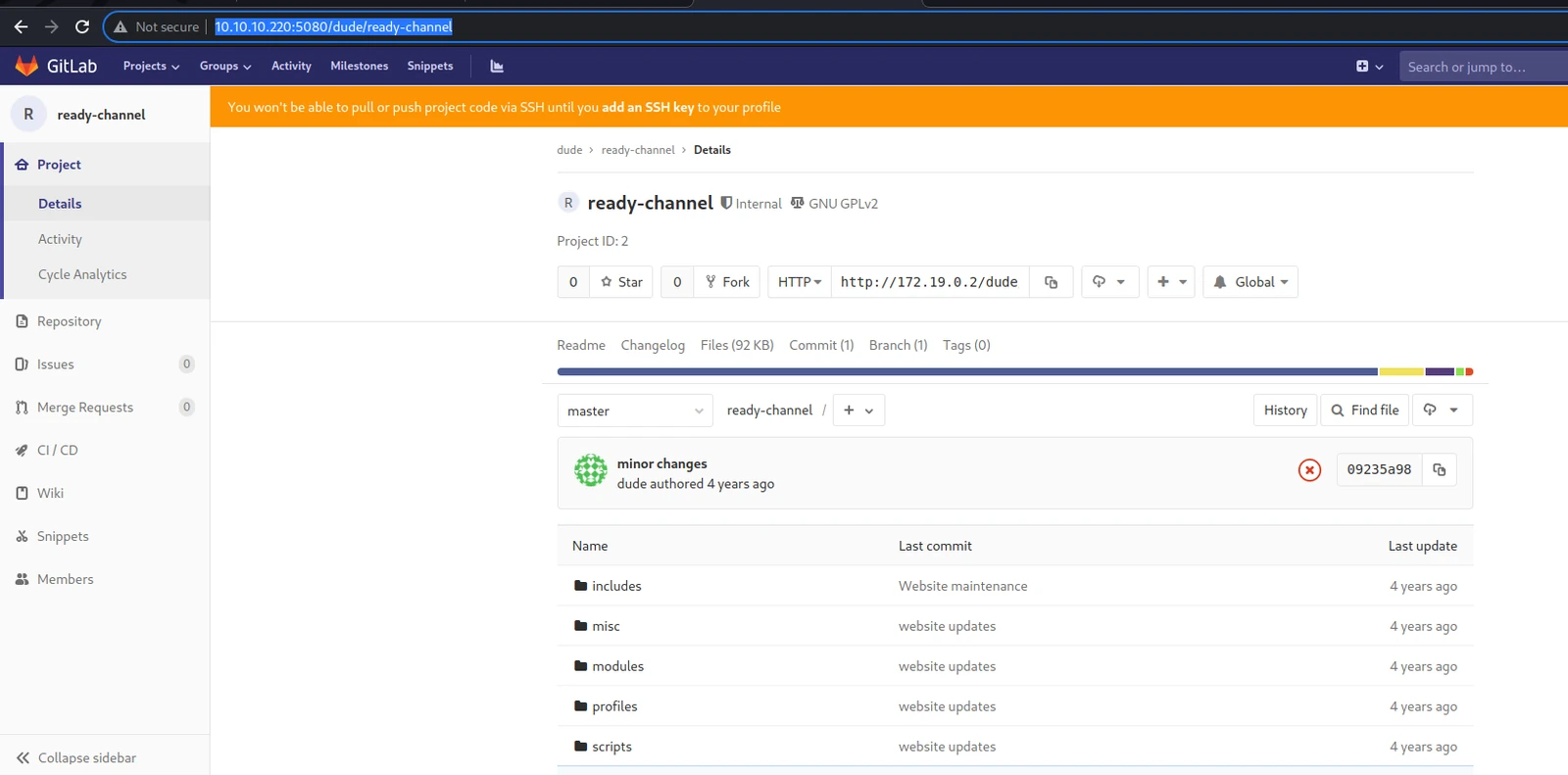This screenshot has height=775, width=1568.
Task: Open the HTTP protocol dropdown
Action: pyautogui.click(x=800, y=282)
